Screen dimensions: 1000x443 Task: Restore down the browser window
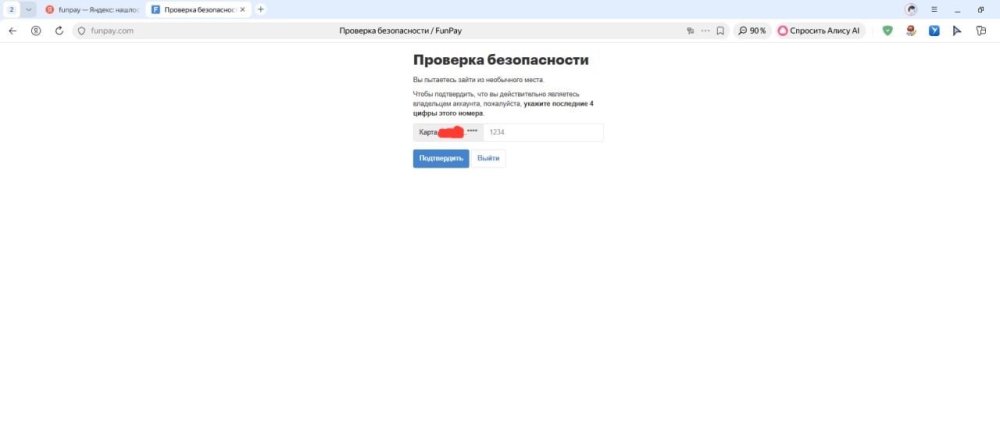click(x=981, y=10)
